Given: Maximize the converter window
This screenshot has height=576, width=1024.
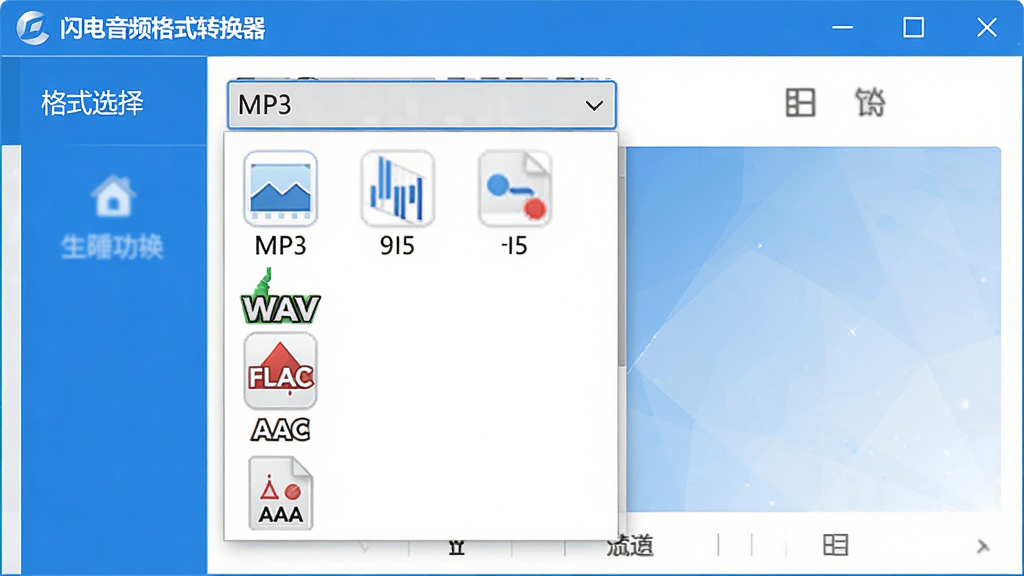Looking at the screenshot, I should (913, 27).
